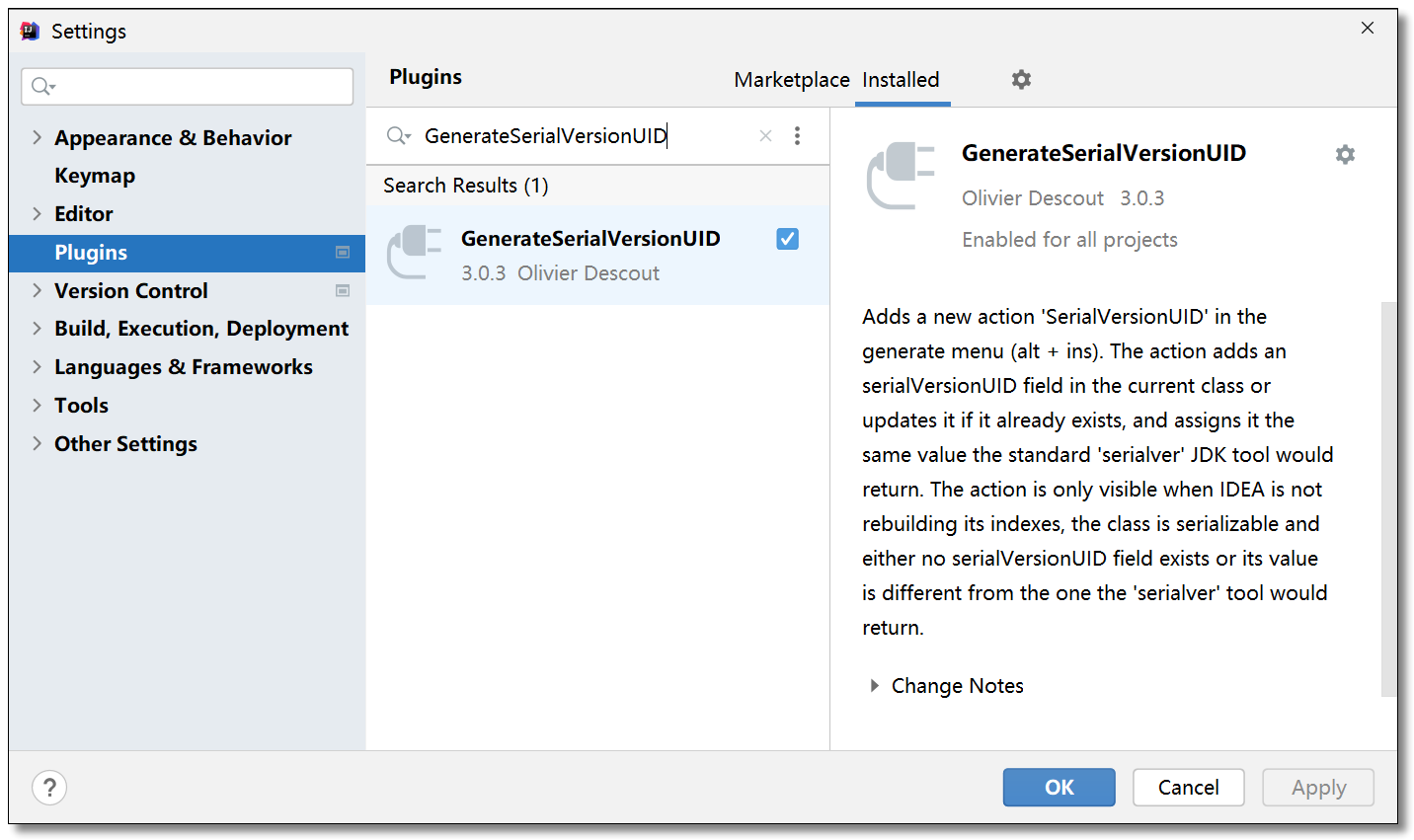Click the large plug icon in details pane
1414x840 pixels.
click(901, 176)
